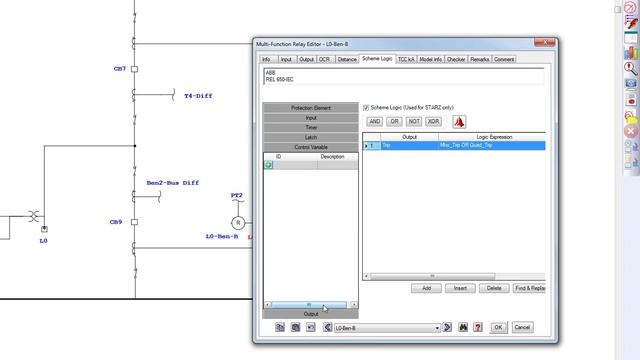640x360 pixels.
Task: Click the logic table horizontal scrollbar thumb
Action: tap(432, 276)
